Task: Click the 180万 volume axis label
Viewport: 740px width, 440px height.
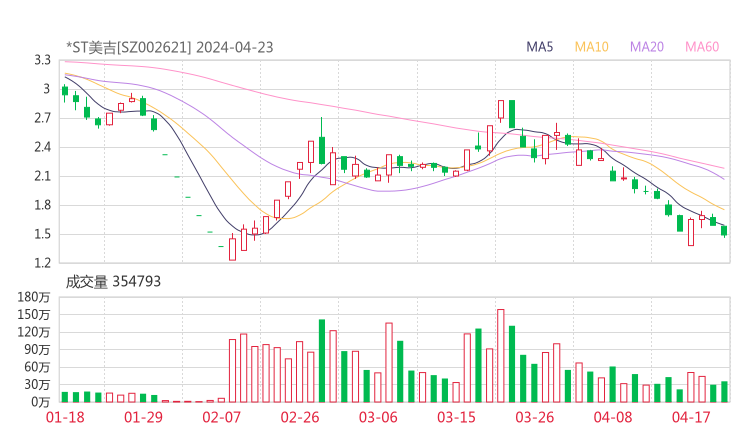Action: [x=34, y=297]
